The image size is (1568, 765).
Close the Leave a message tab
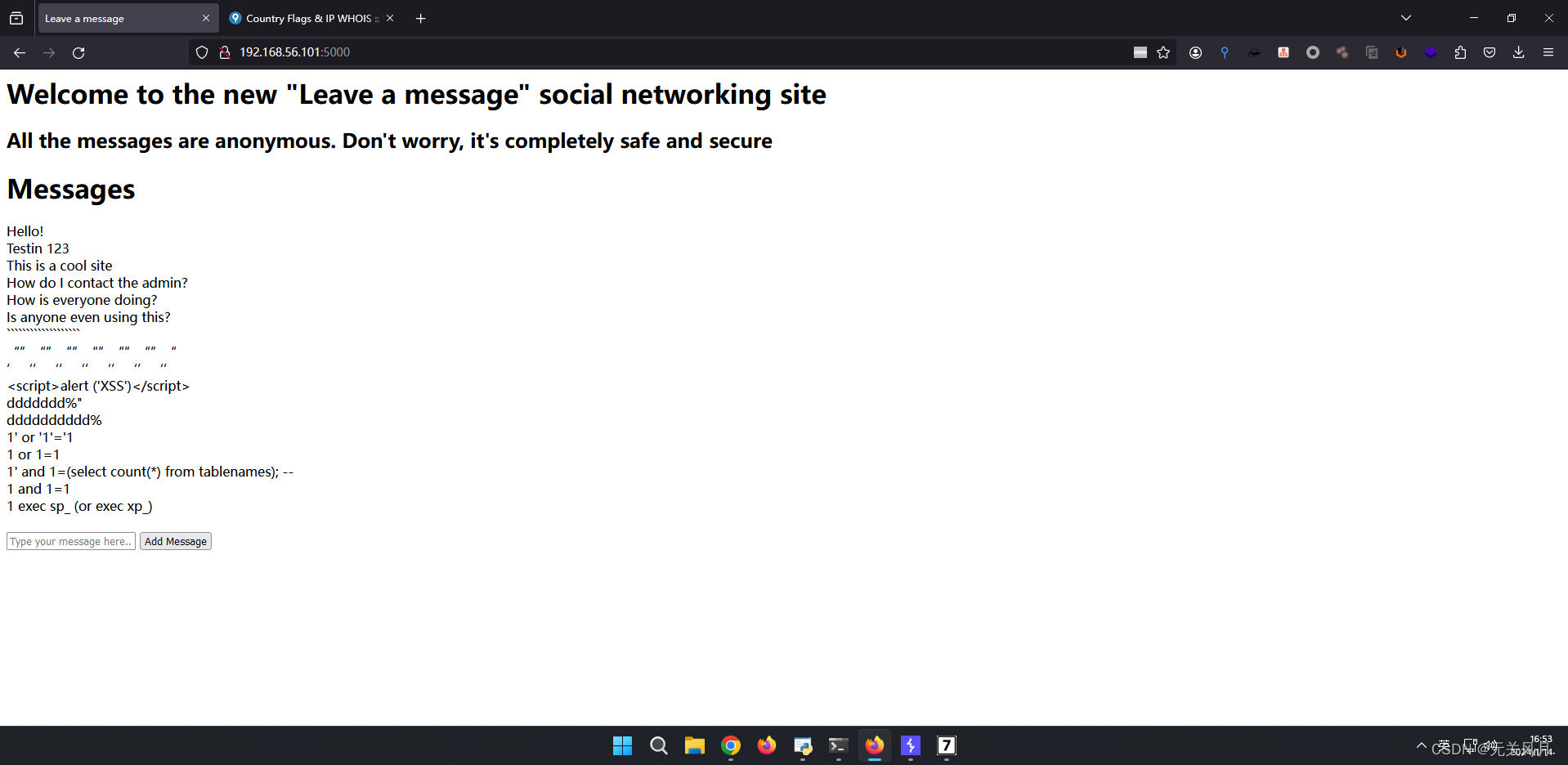pos(206,18)
